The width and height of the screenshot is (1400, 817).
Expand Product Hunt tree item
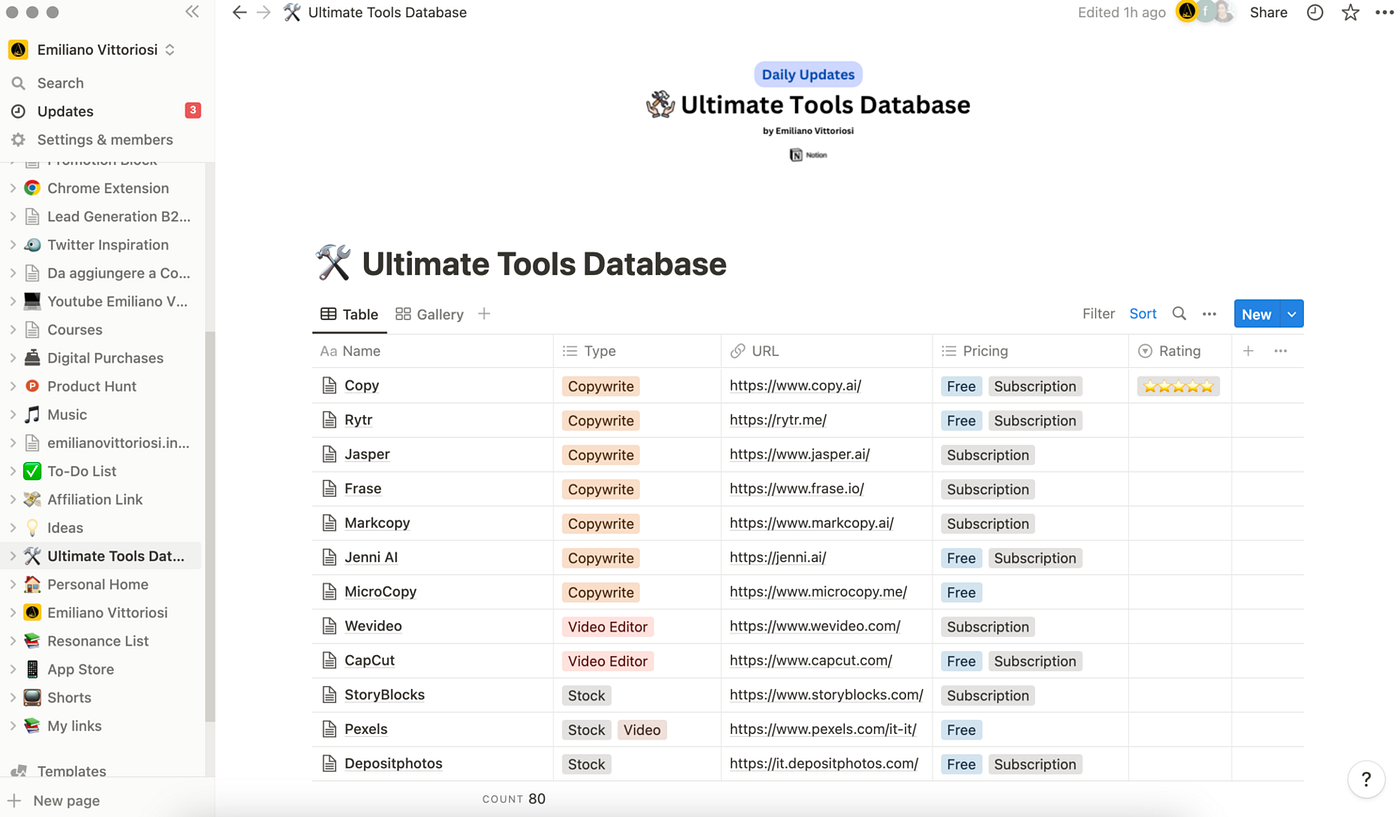(x=13, y=386)
